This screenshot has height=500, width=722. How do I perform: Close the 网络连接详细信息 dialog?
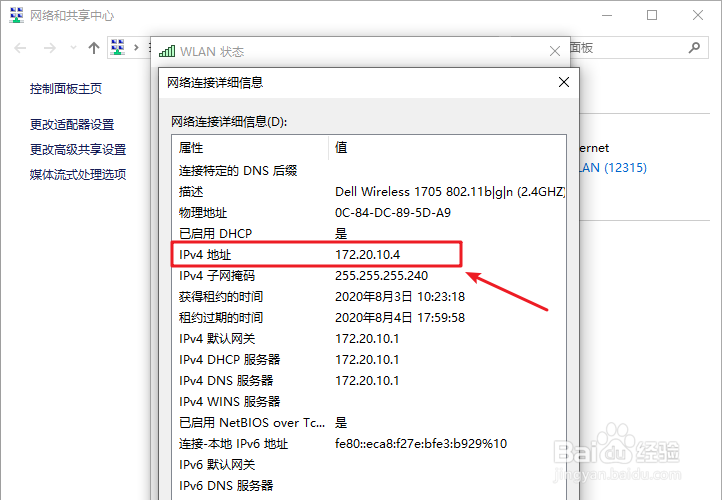(564, 82)
